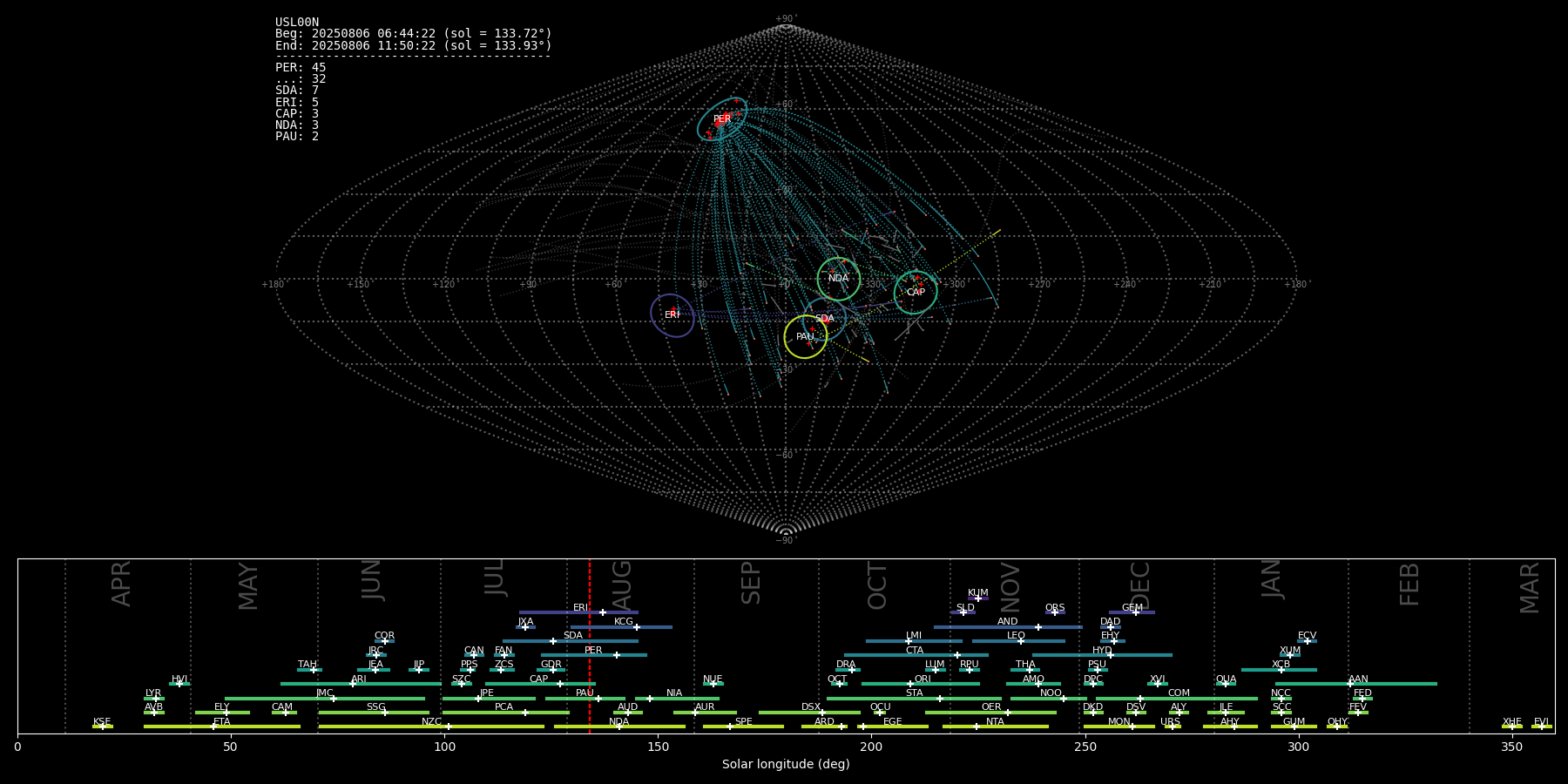The height and width of the screenshot is (784, 1568).
Task: Click the DRA shower bar in timeline
Action: [x=848, y=670]
